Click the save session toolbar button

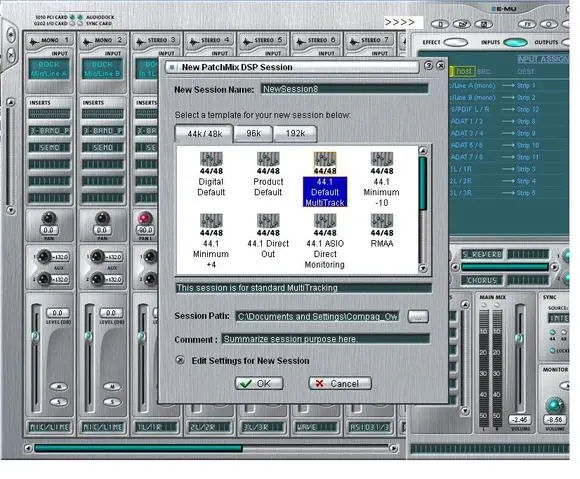(483, 24)
